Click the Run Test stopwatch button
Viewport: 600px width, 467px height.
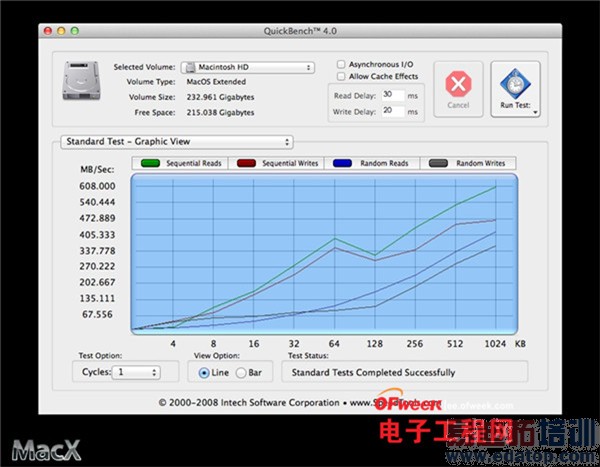515,89
